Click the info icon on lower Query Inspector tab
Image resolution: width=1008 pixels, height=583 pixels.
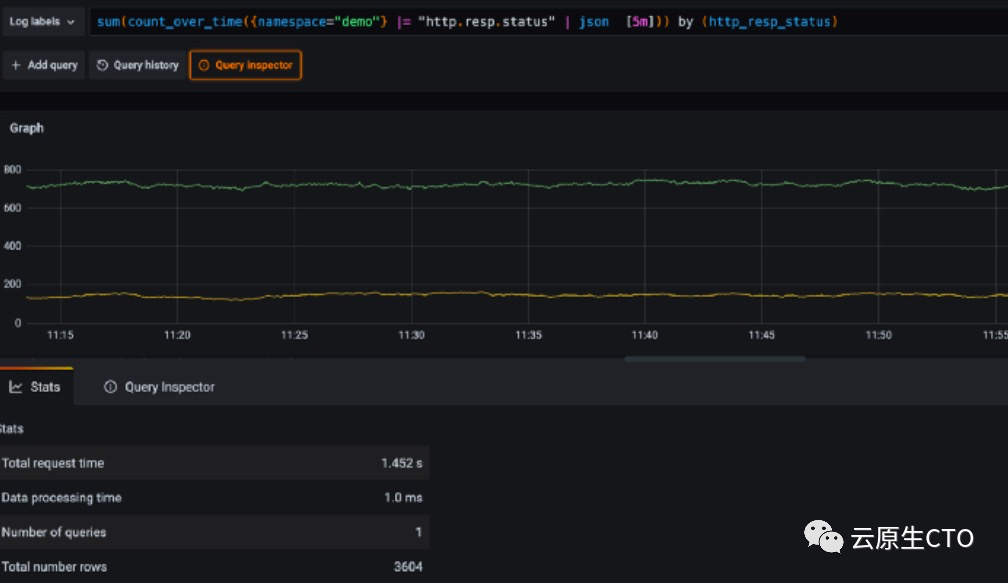[110, 387]
